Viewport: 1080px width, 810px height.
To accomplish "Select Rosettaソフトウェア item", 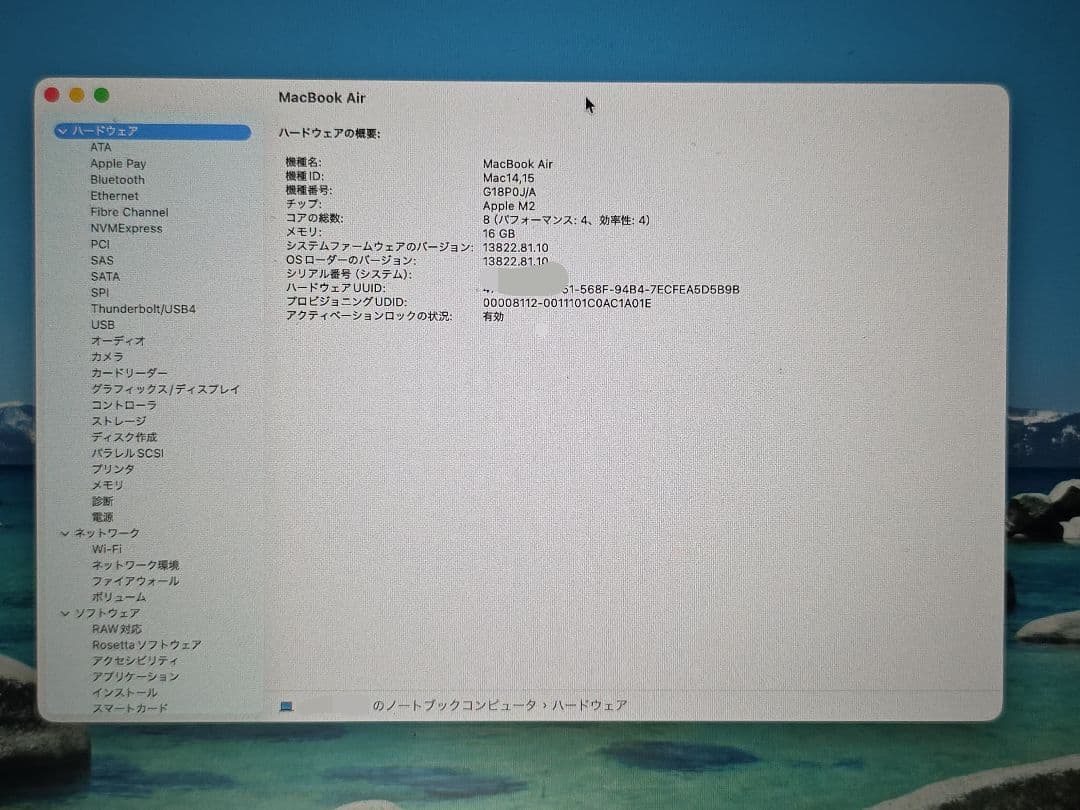I will click(x=147, y=645).
